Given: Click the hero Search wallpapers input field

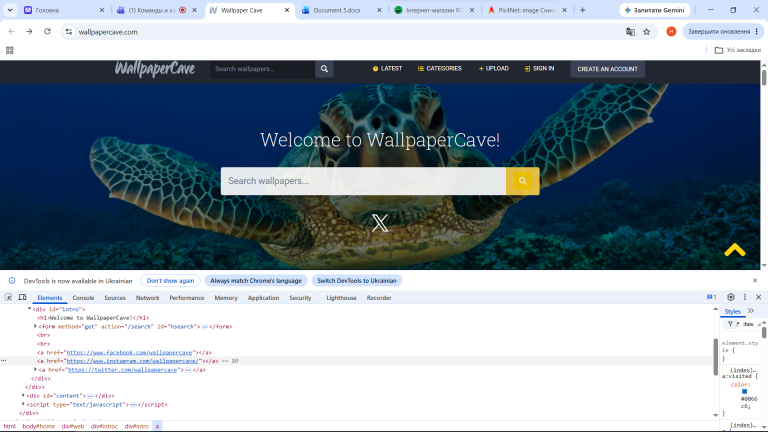Looking at the screenshot, I should click(x=363, y=181).
